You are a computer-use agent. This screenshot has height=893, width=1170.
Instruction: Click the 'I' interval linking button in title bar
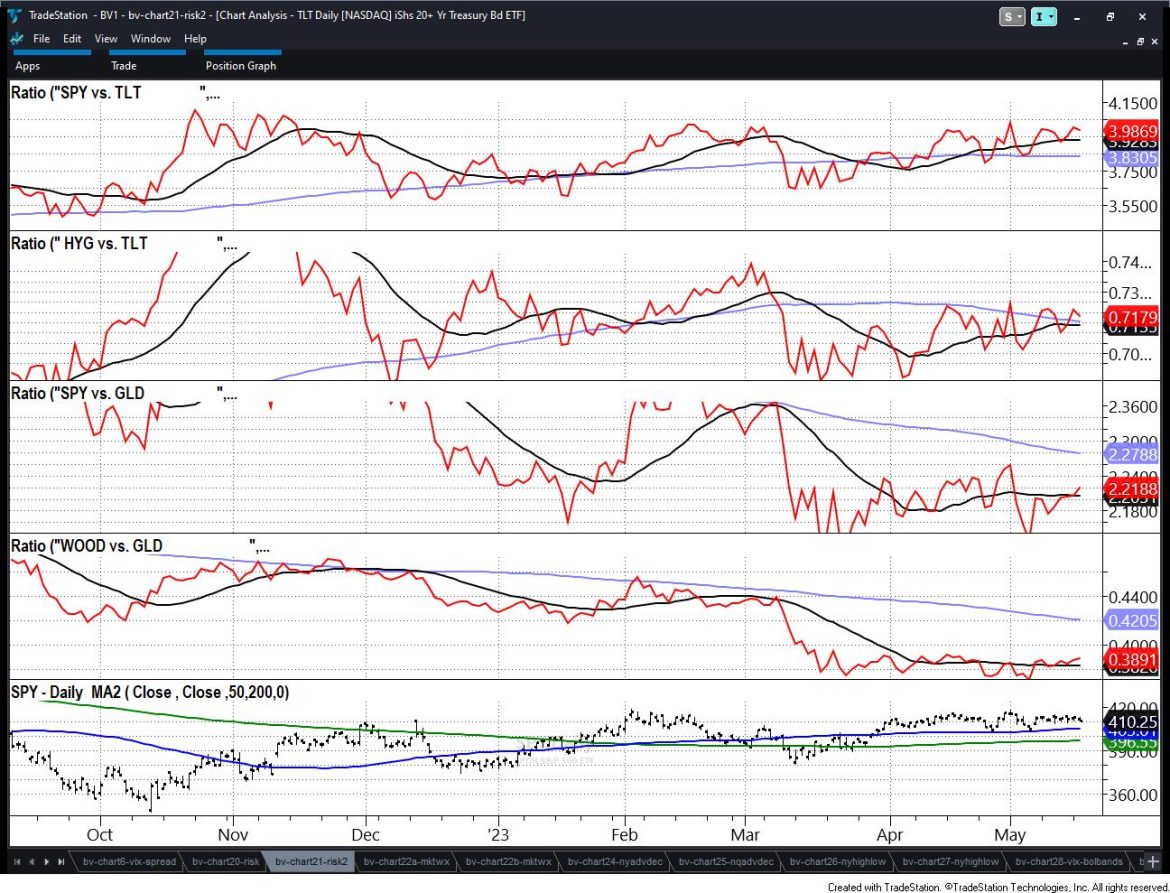pyautogui.click(x=1038, y=16)
